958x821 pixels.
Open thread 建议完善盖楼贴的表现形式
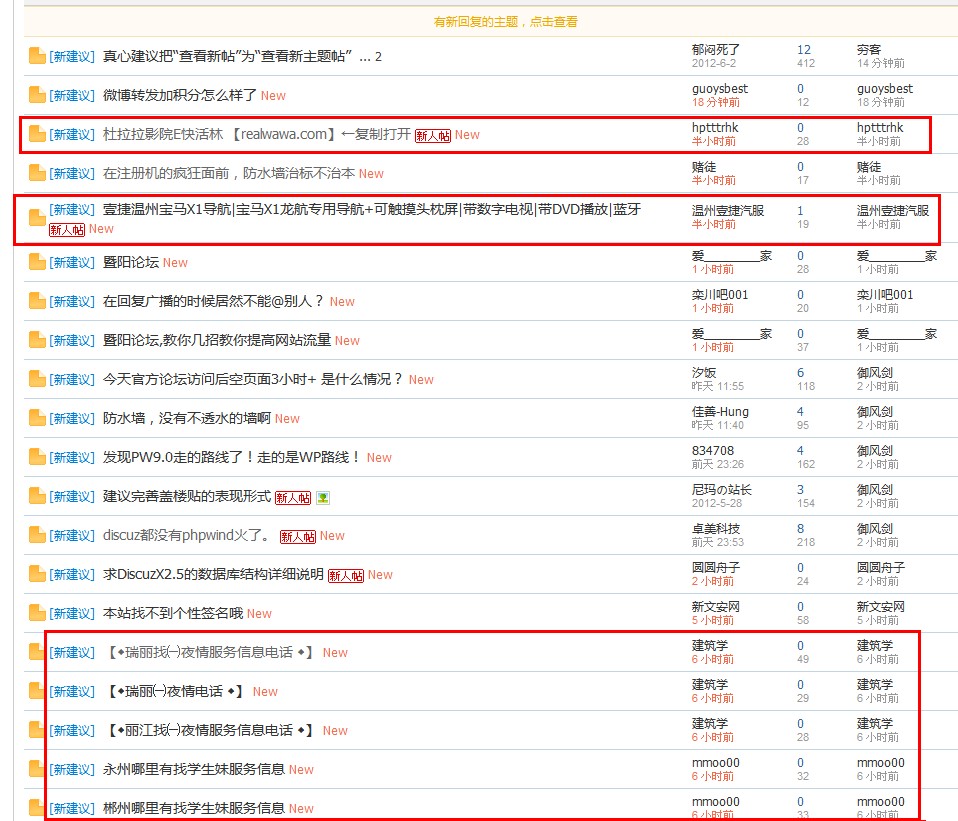tap(186, 496)
